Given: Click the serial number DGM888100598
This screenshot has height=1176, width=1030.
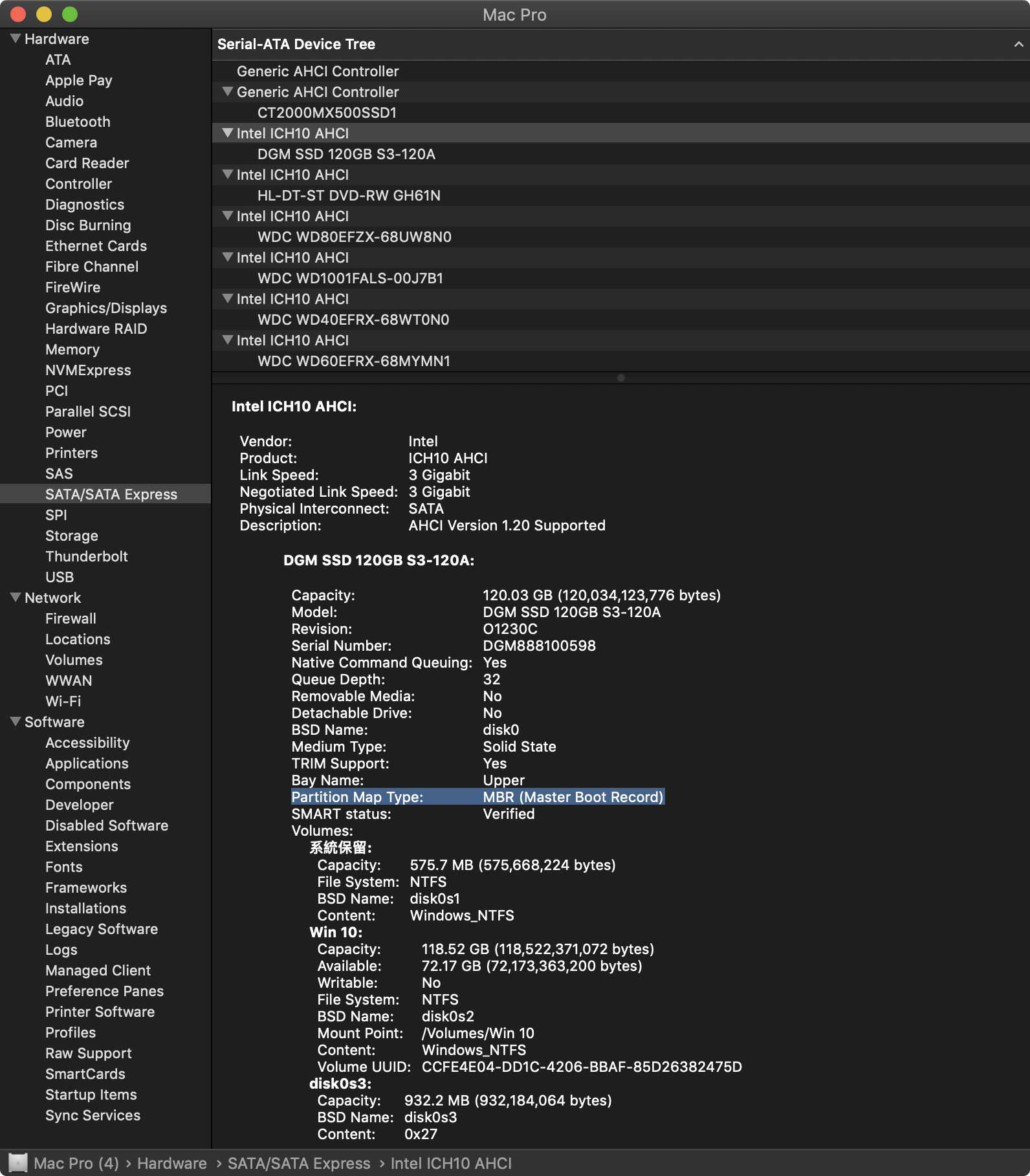Looking at the screenshot, I should (540, 646).
